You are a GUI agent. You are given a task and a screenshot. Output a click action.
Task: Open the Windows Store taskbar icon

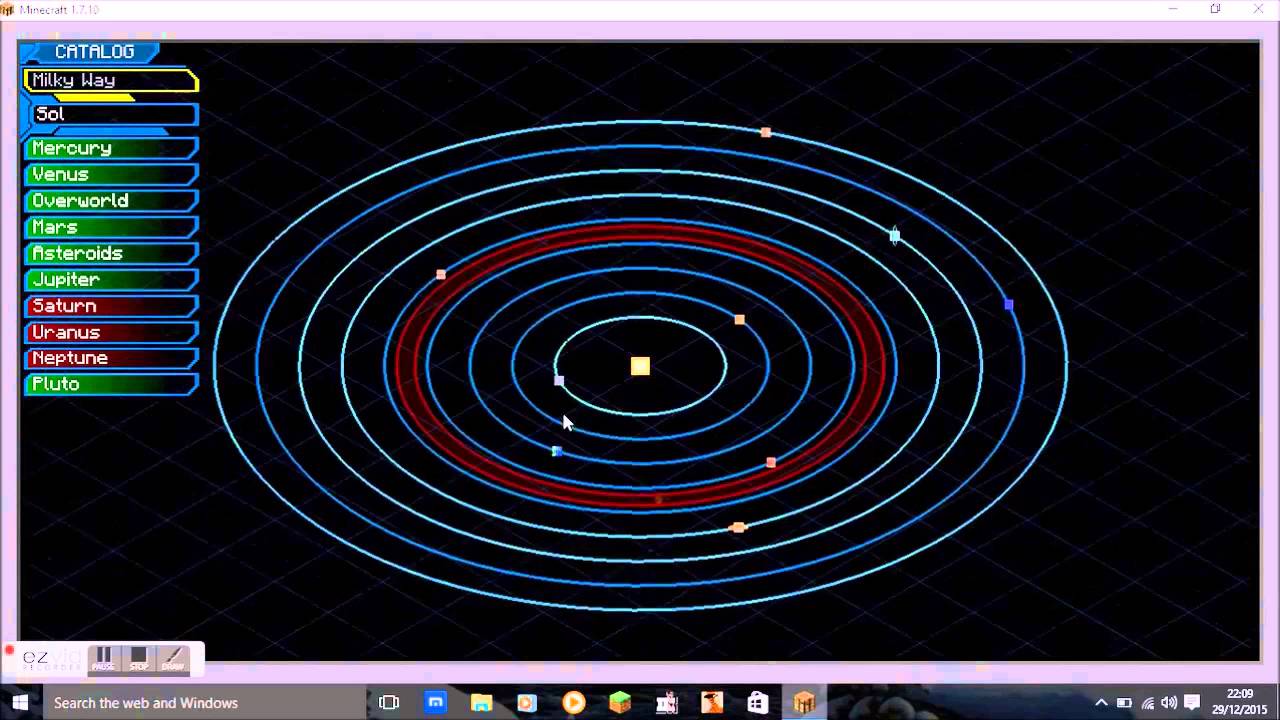[757, 703]
